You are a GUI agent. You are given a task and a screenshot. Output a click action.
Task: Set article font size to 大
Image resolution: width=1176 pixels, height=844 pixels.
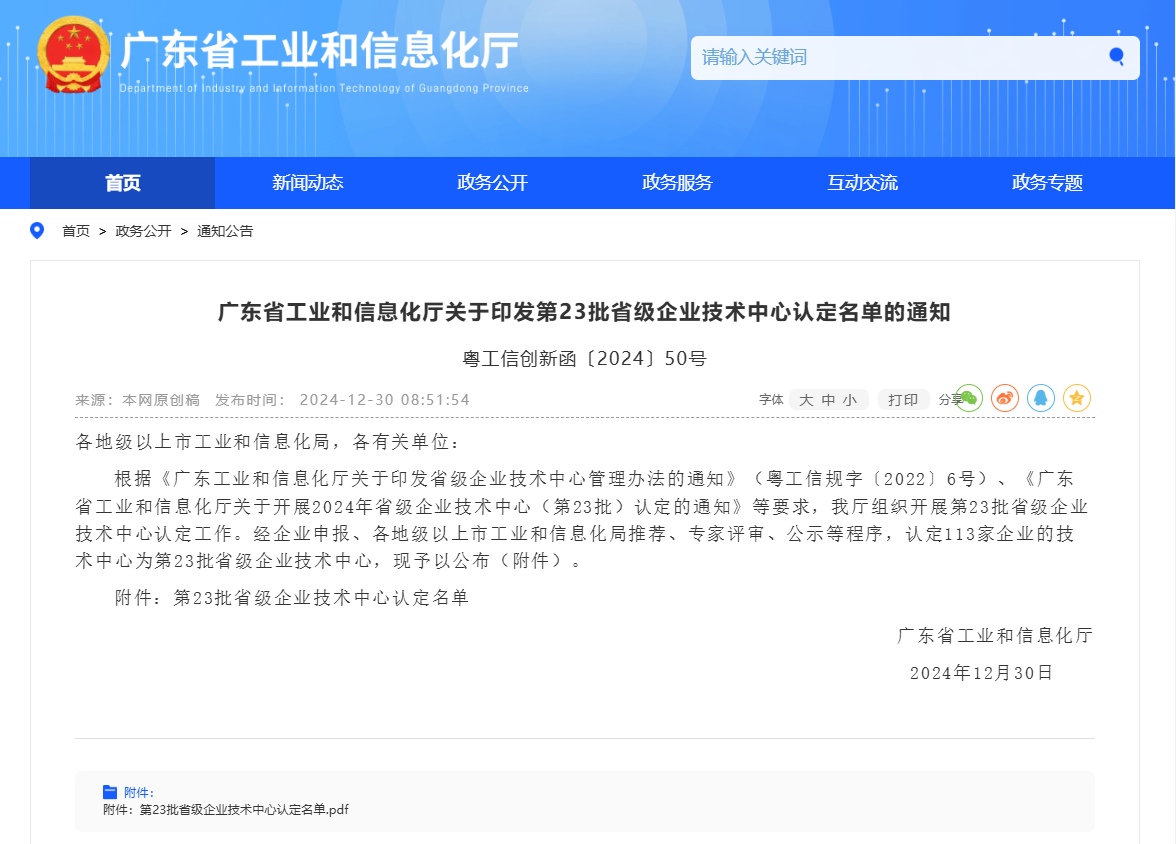coord(806,399)
